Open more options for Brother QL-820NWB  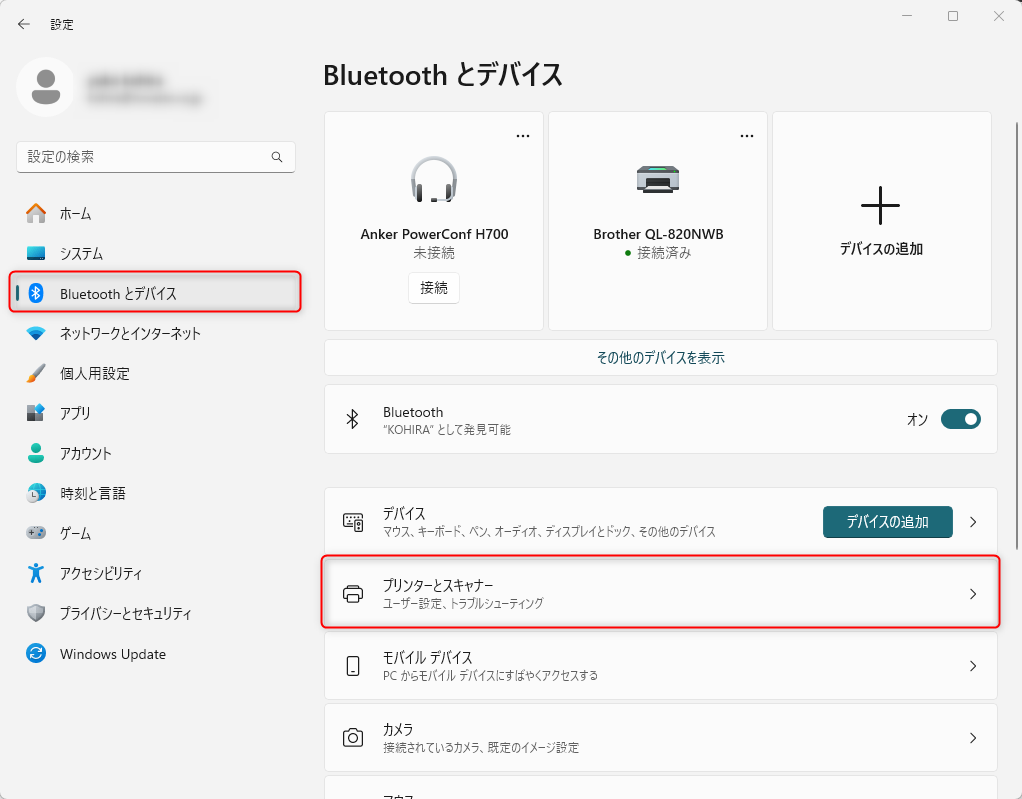pyautogui.click(x=747, y=136)
